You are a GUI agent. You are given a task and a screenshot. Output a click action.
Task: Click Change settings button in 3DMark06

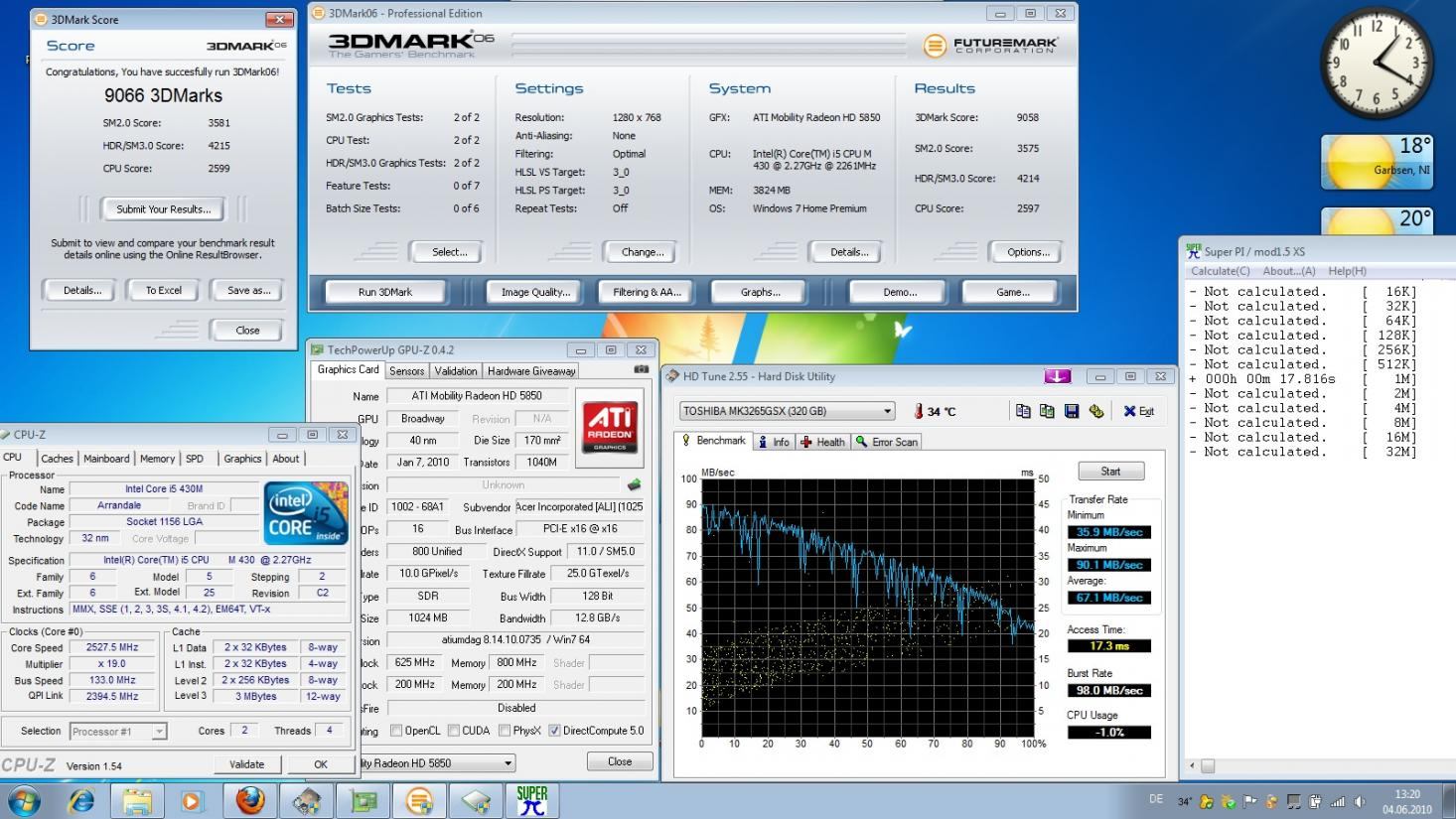(x=643, y=252)
